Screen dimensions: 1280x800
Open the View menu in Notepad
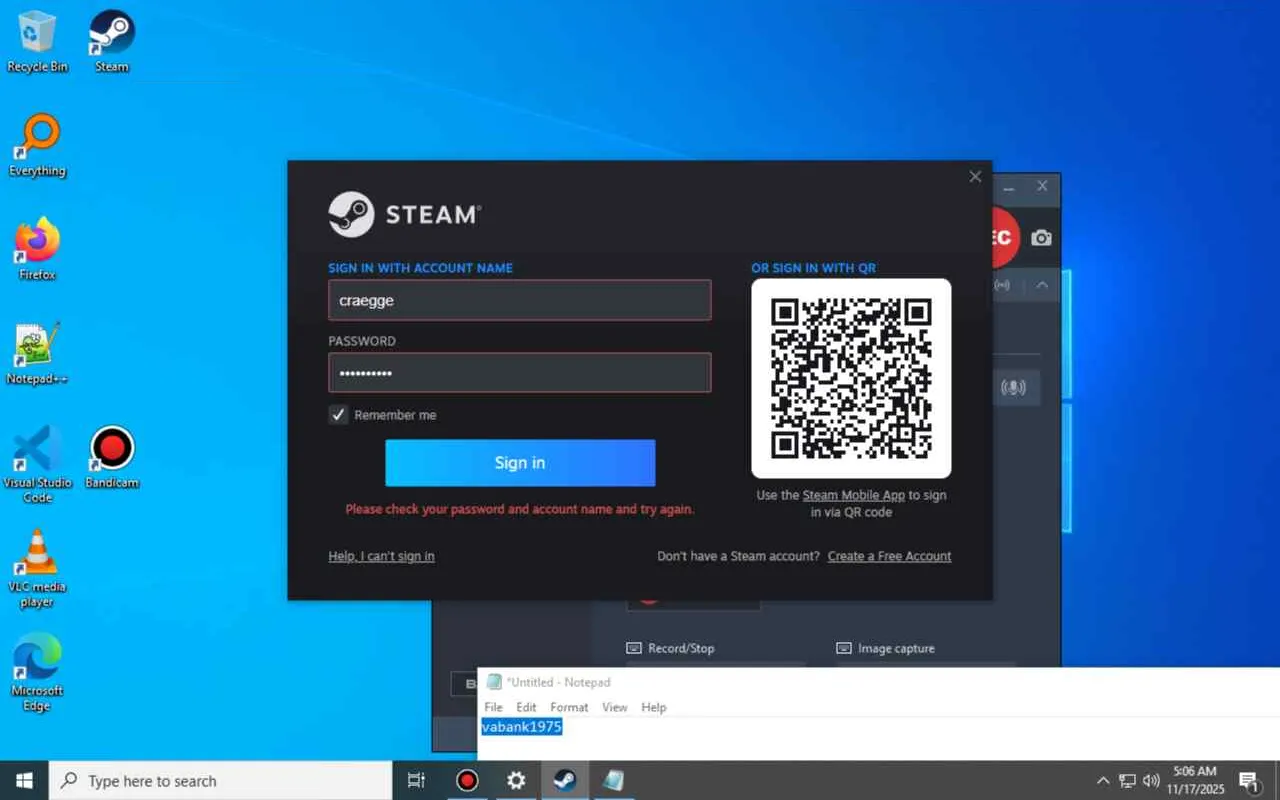pyautogui.click(x=615, y=707)
